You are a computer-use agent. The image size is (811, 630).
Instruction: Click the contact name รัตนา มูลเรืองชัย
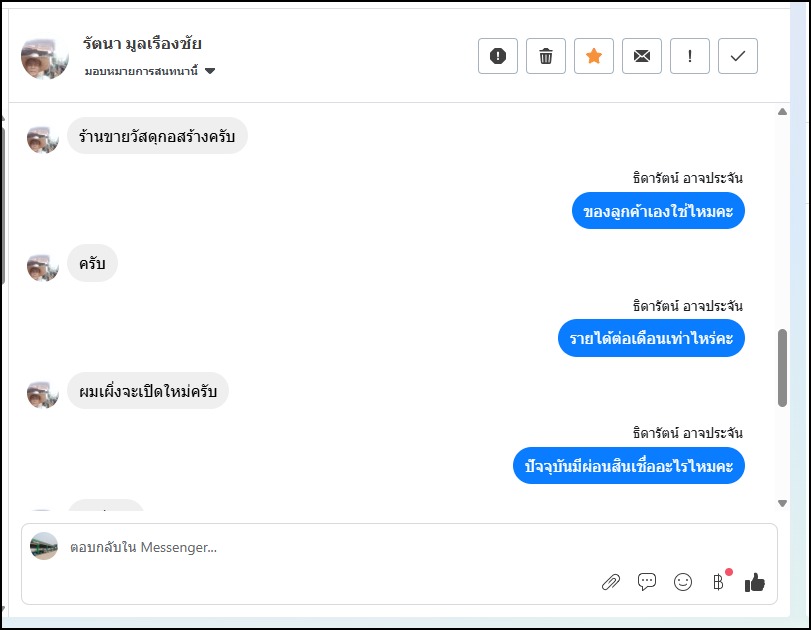click(142, 44)
